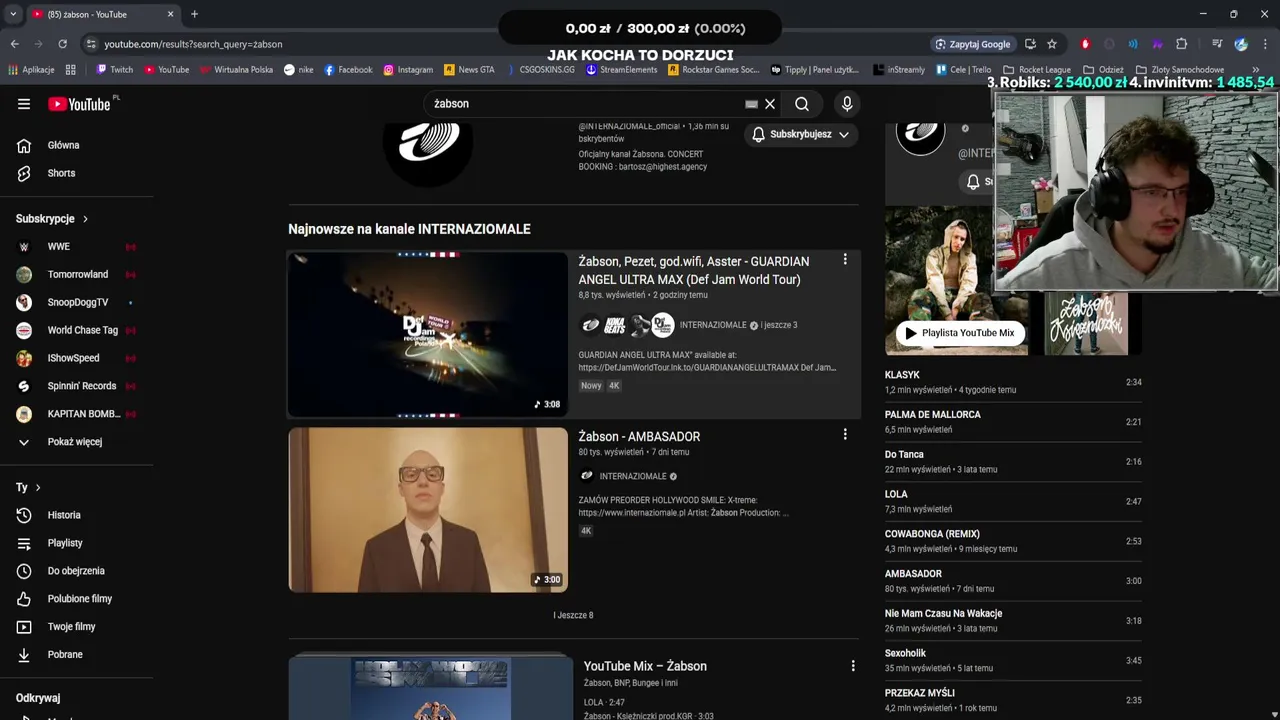Open INTERNAZIOMALE channel avatar
Image resolution: width=1280 pixels, height=720 pixels.
point(428,142)
